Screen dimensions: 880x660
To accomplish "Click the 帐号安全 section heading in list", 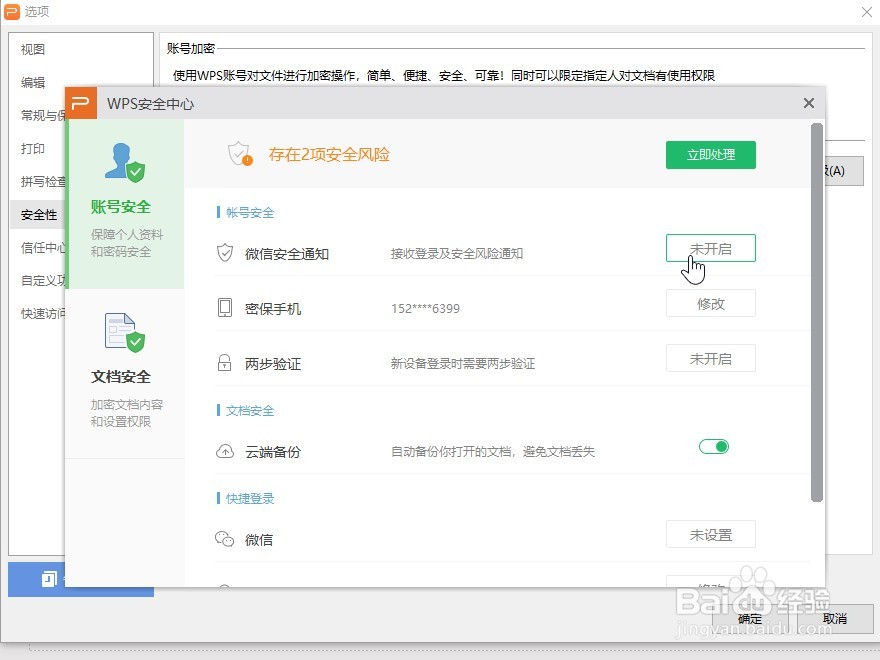I will coord(250,213).
